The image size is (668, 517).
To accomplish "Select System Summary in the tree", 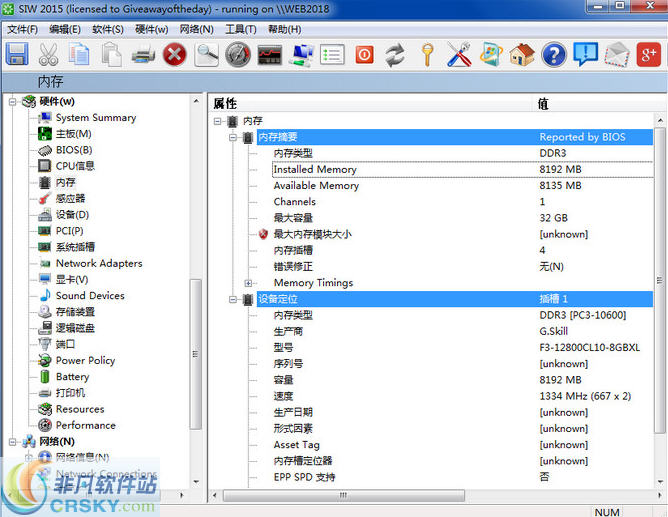I will (x=96, y=118).
